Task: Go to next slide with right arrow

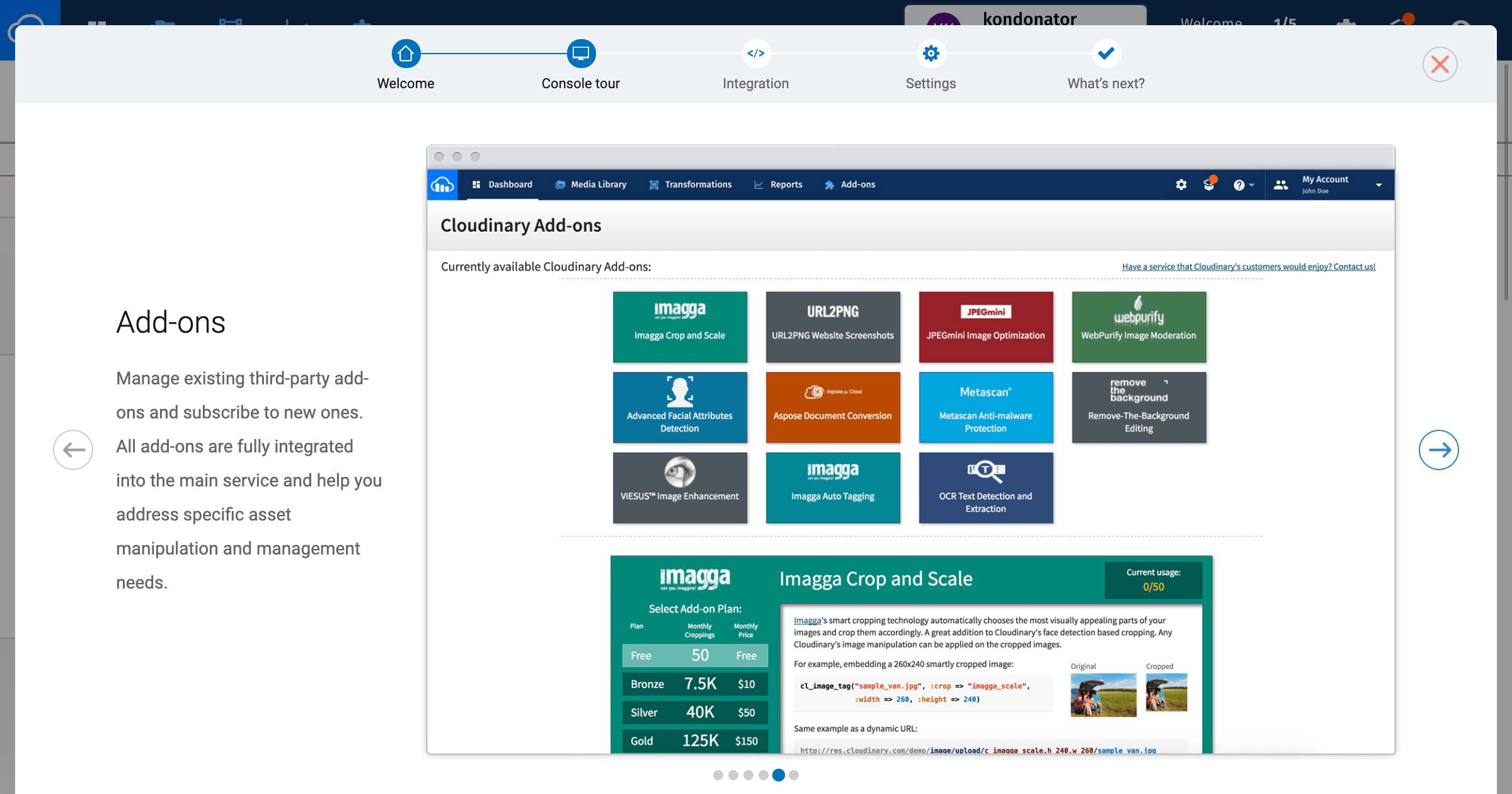Action: click(x=1438, y=450)
